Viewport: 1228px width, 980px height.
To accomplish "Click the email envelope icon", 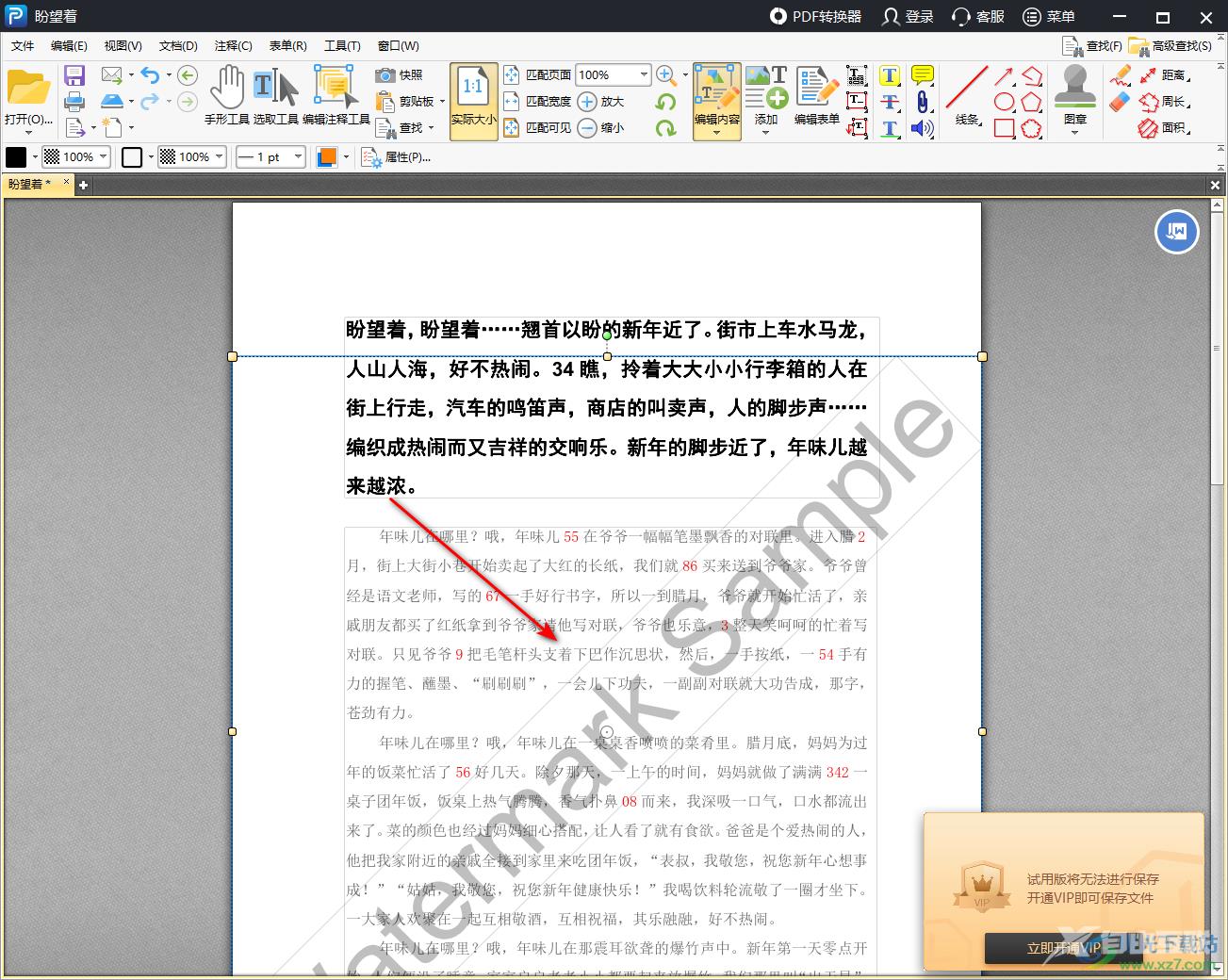I will tap(112, 74).
